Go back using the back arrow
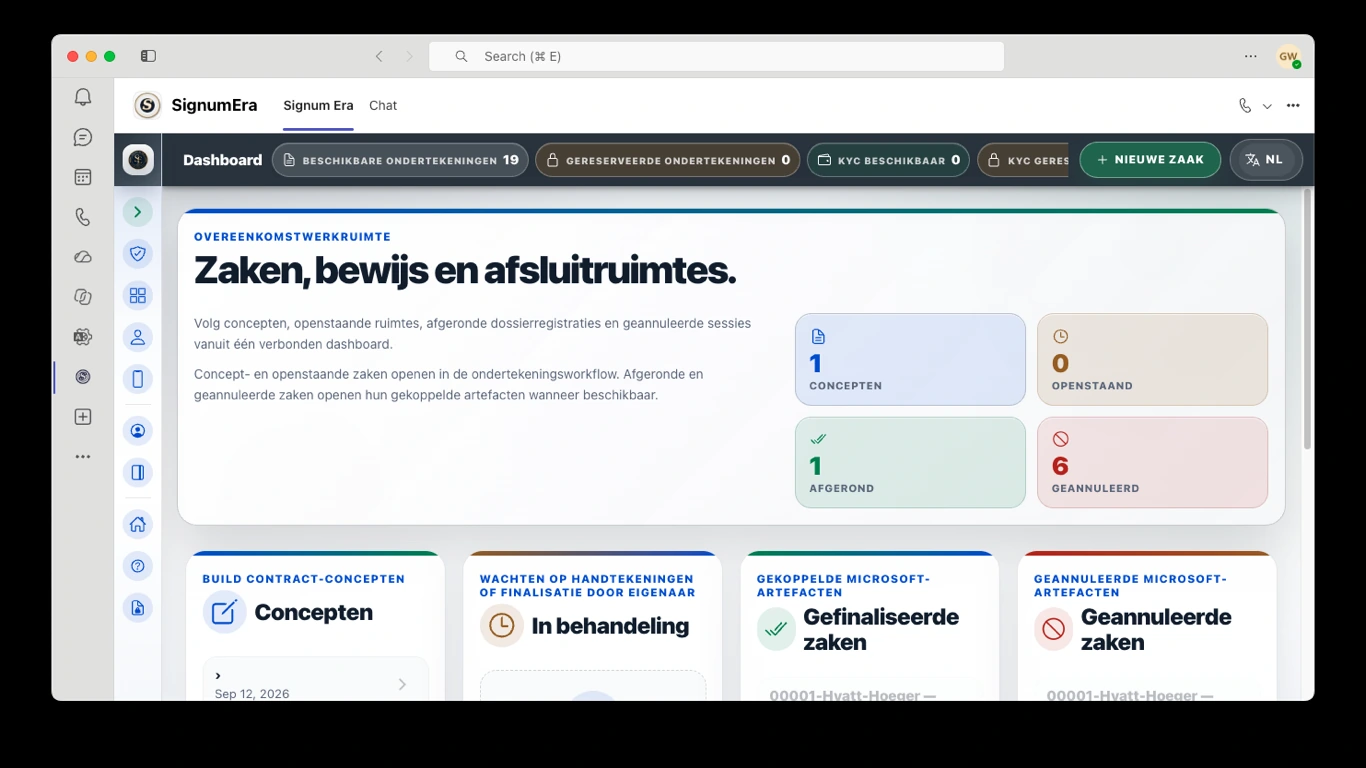The width and height of the screenshot is (1366, 768). [379, 56]
